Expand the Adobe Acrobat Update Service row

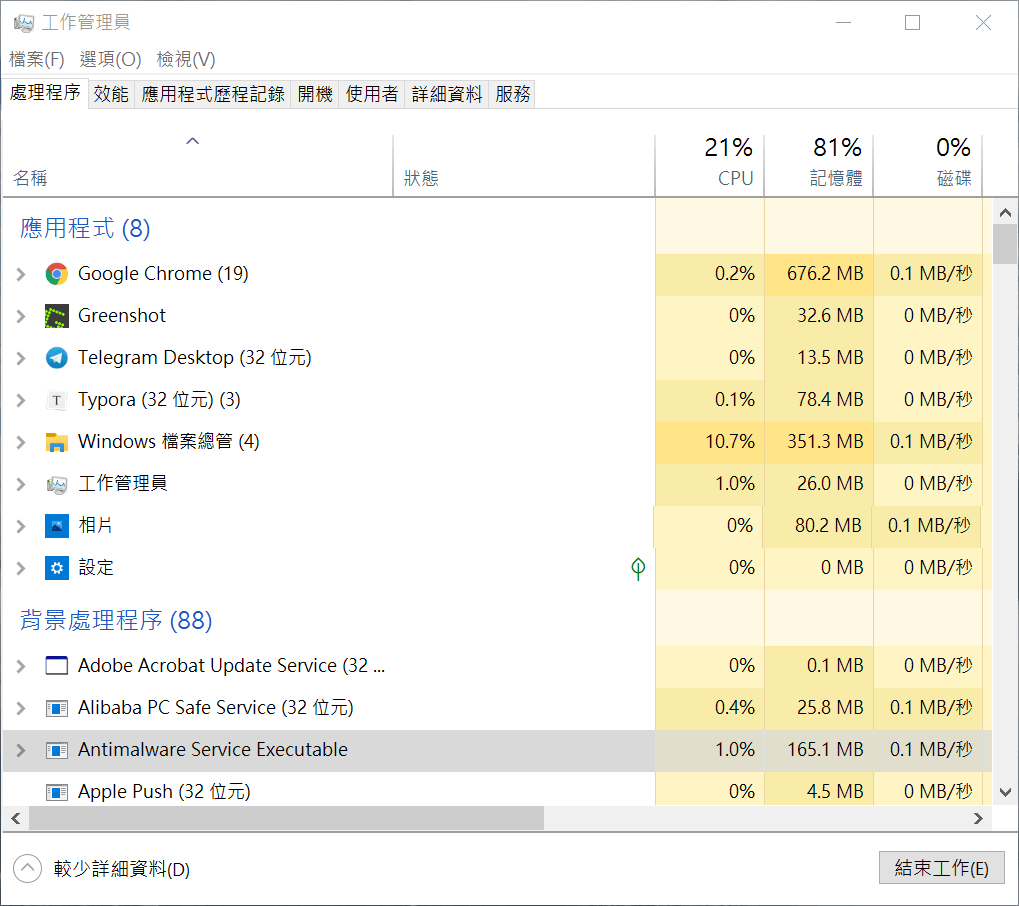point(21,666)
